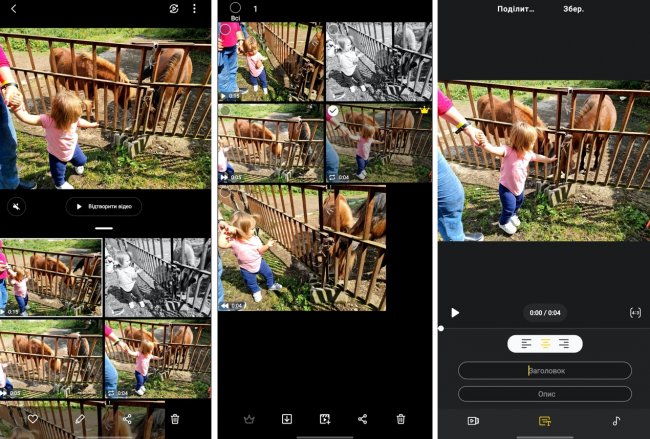Click the timeline progress handle
650x439 pixels.
(441, 328)
